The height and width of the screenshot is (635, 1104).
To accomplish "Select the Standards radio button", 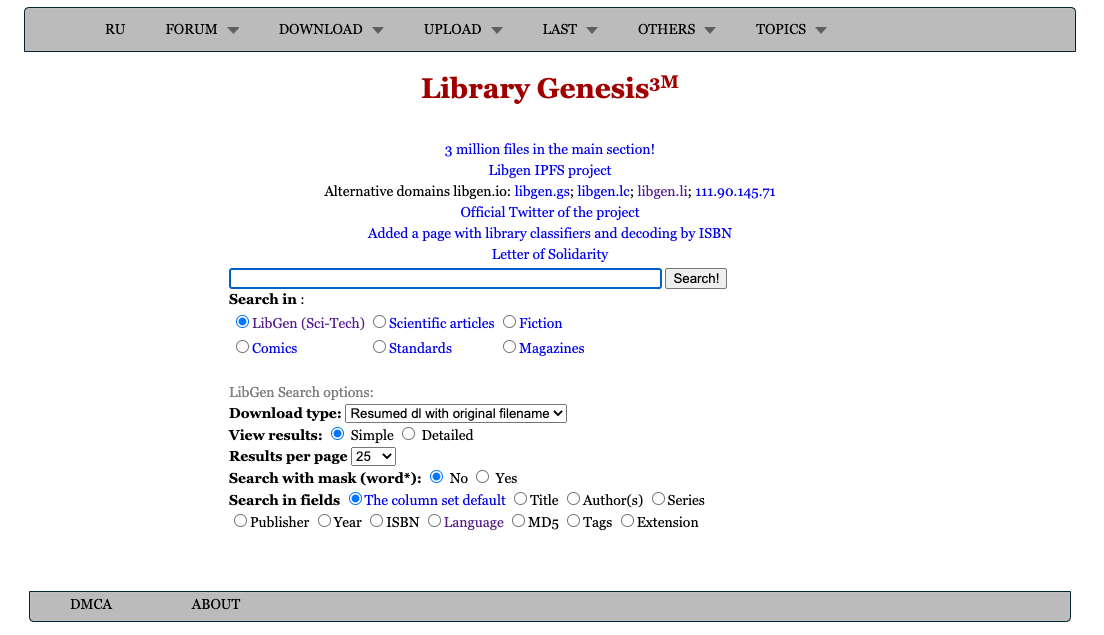I will tap(380, 346).
